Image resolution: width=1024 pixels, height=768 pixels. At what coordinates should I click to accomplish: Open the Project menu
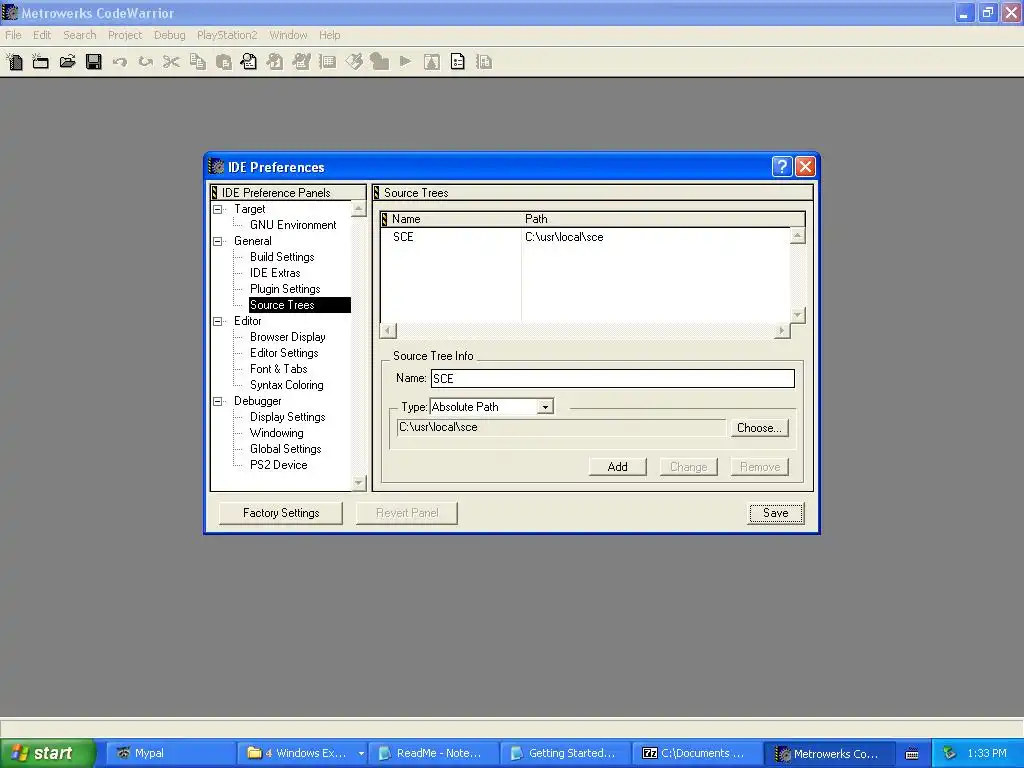point(125,35)
